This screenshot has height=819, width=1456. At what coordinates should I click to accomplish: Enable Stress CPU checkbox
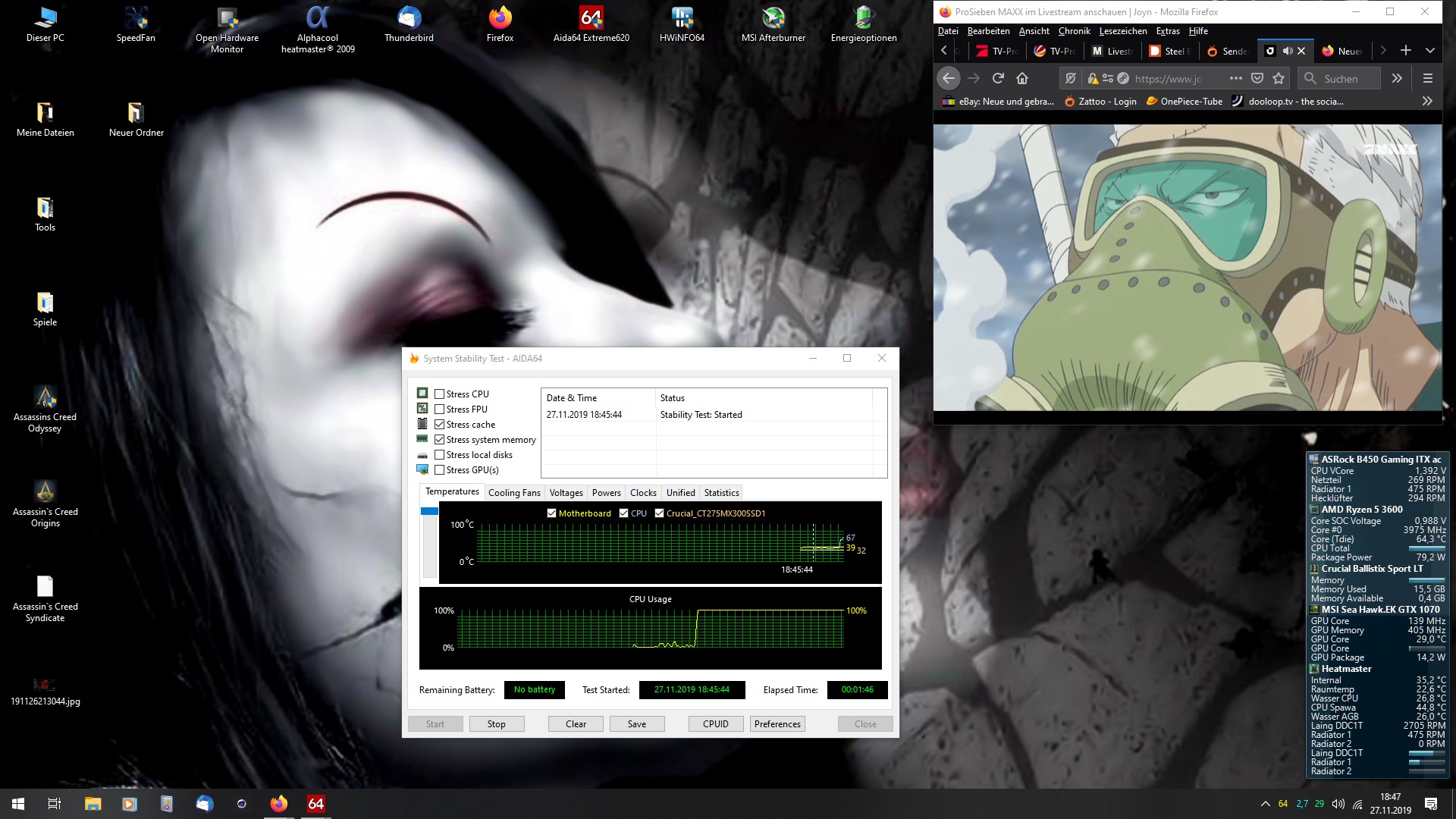click(439, 394)
